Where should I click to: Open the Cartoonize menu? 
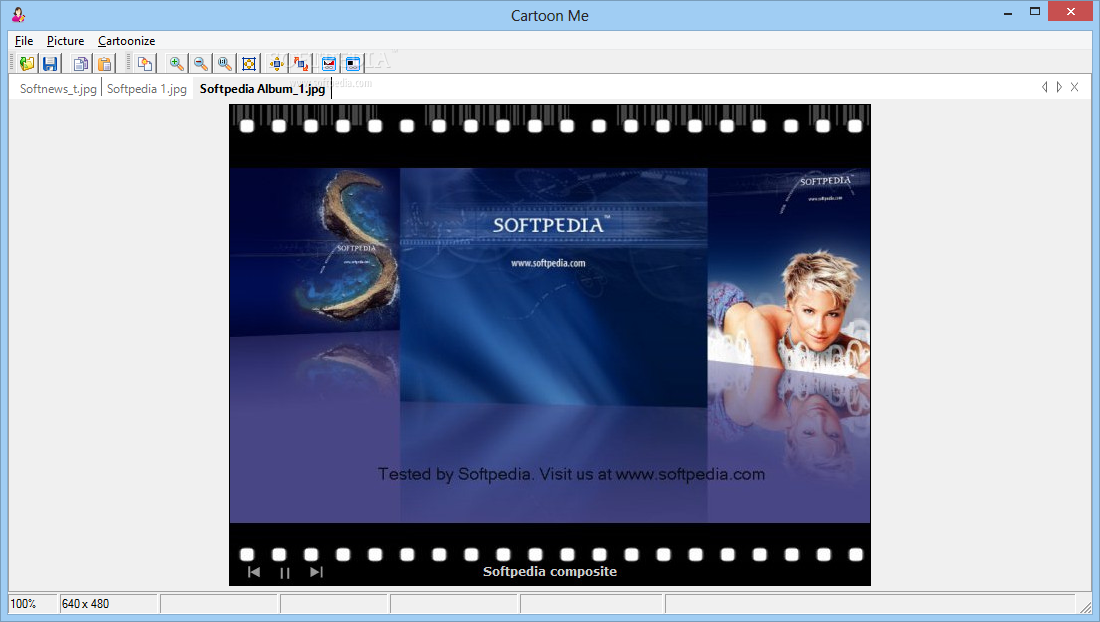[x=126, y=41]
